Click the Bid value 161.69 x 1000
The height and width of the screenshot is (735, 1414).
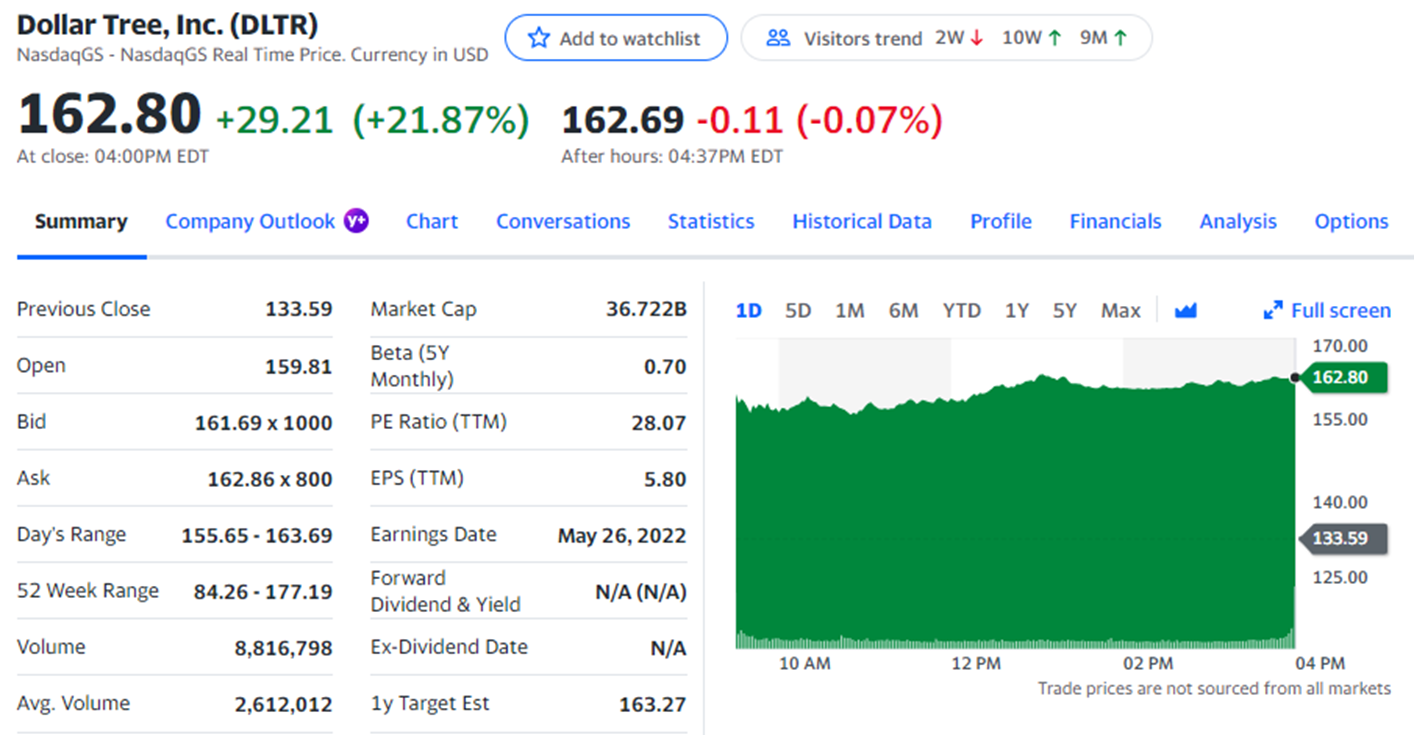click(264, 423)
